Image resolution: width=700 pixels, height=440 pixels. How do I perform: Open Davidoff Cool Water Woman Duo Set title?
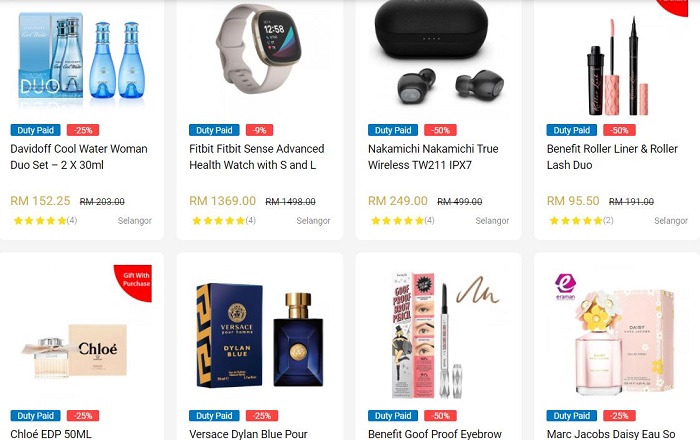pos(79,157)
